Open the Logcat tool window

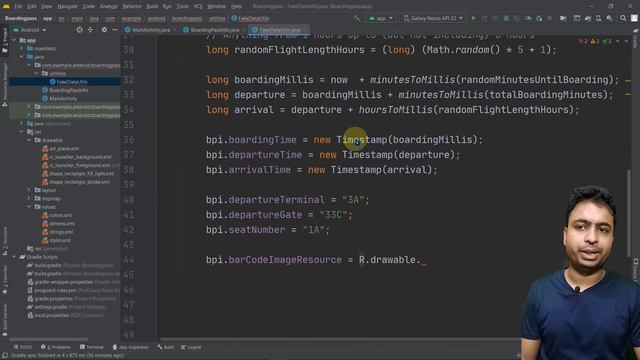191,347
